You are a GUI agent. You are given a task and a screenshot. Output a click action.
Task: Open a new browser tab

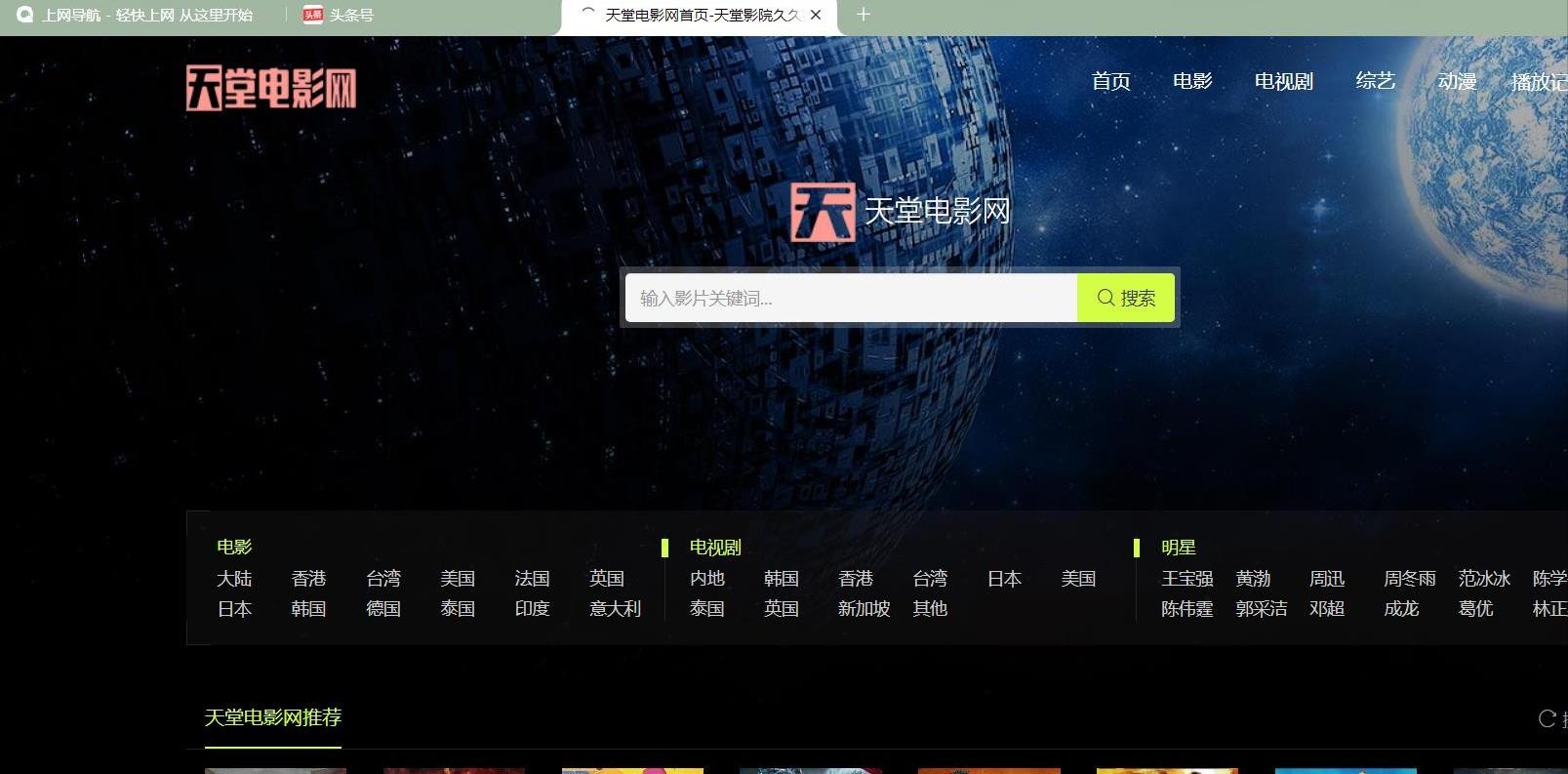coord(863,15)
